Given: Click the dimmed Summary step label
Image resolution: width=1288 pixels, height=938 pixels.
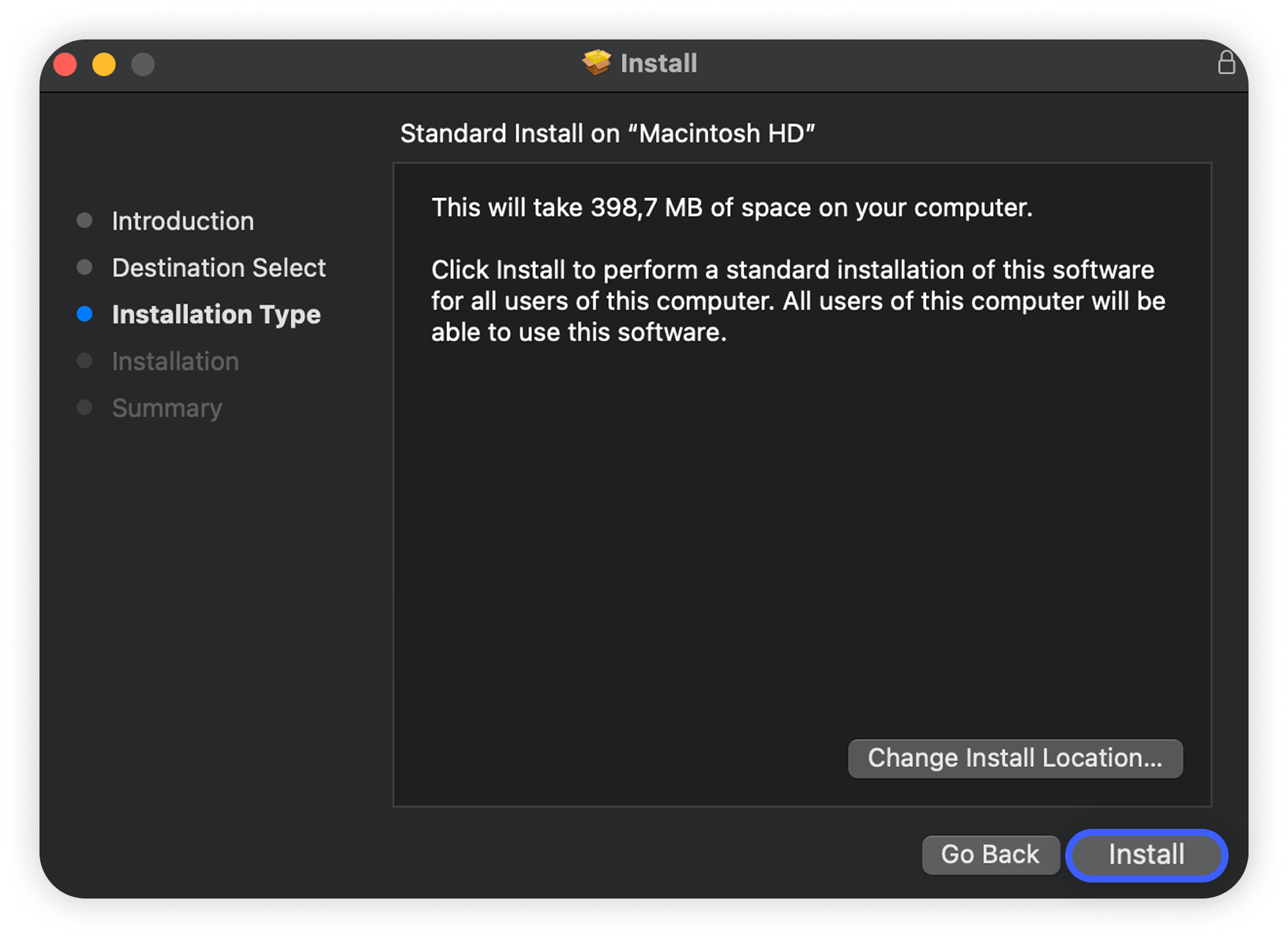Looking at the screenshot, I should pos(167,408).
